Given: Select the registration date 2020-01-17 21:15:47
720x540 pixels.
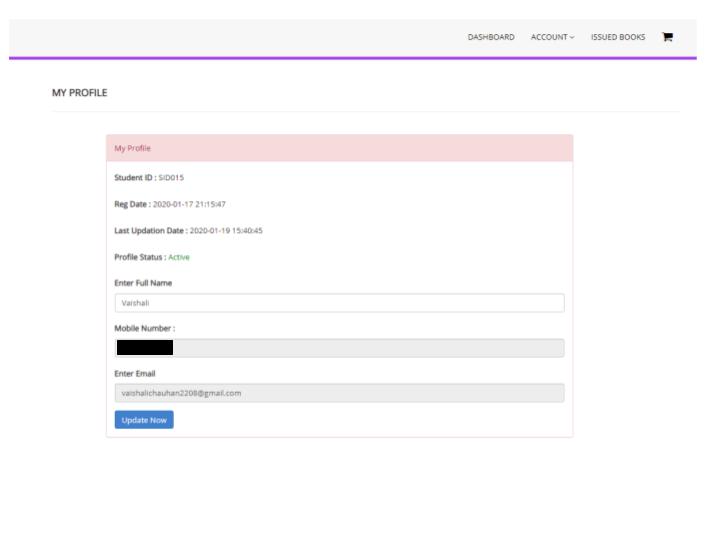Looking at the screenshot, I should [x=189, y=204].
